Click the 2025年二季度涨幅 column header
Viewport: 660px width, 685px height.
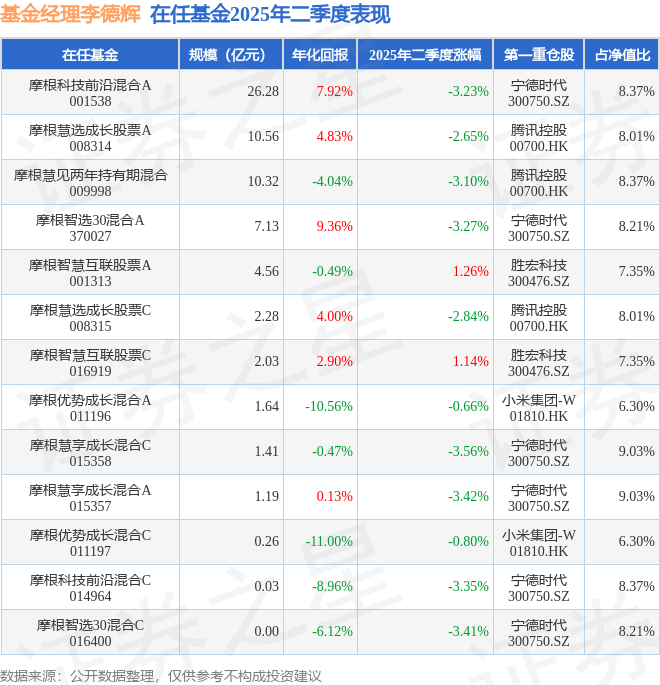coord(425,55)
